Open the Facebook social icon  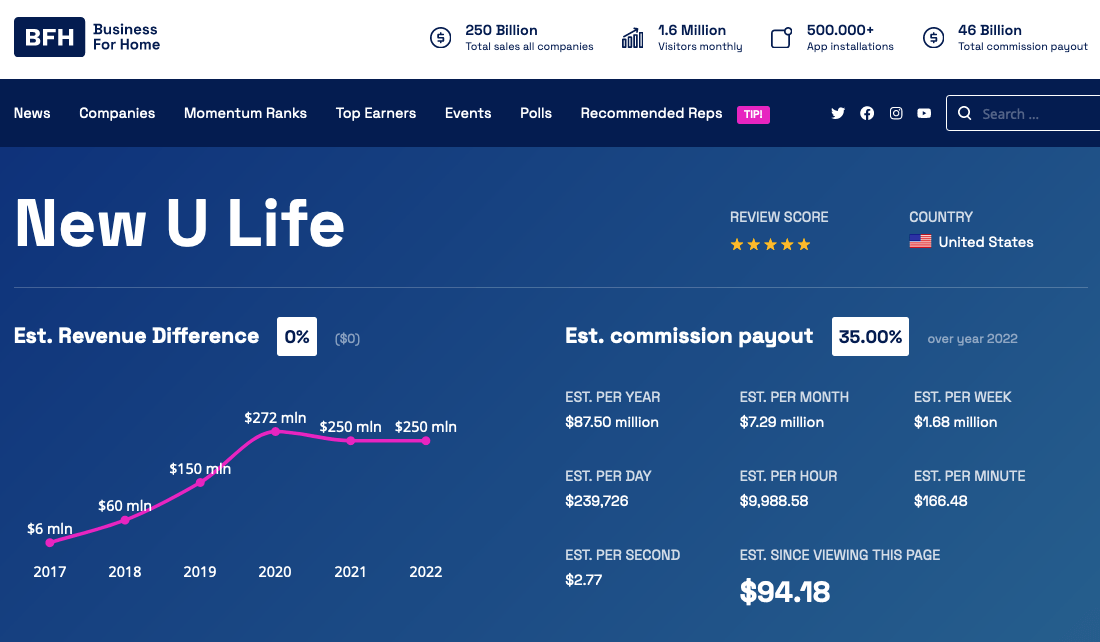[867, 113]
